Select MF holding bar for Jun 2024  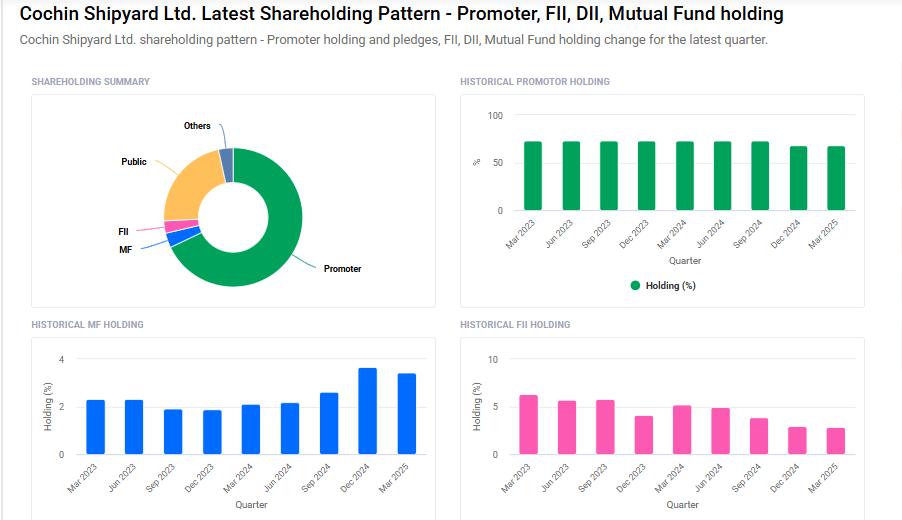tap(290, 429)
